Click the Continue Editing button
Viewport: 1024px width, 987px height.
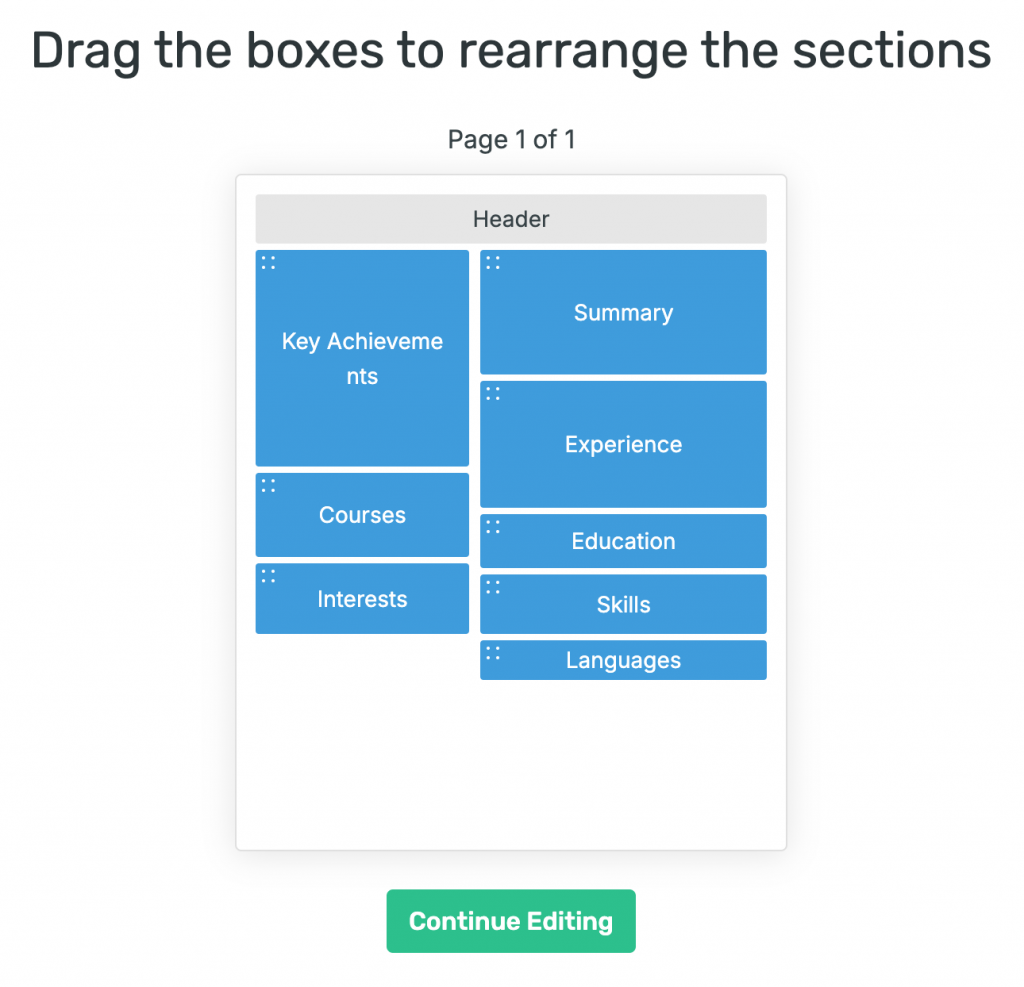click(511, 921)
